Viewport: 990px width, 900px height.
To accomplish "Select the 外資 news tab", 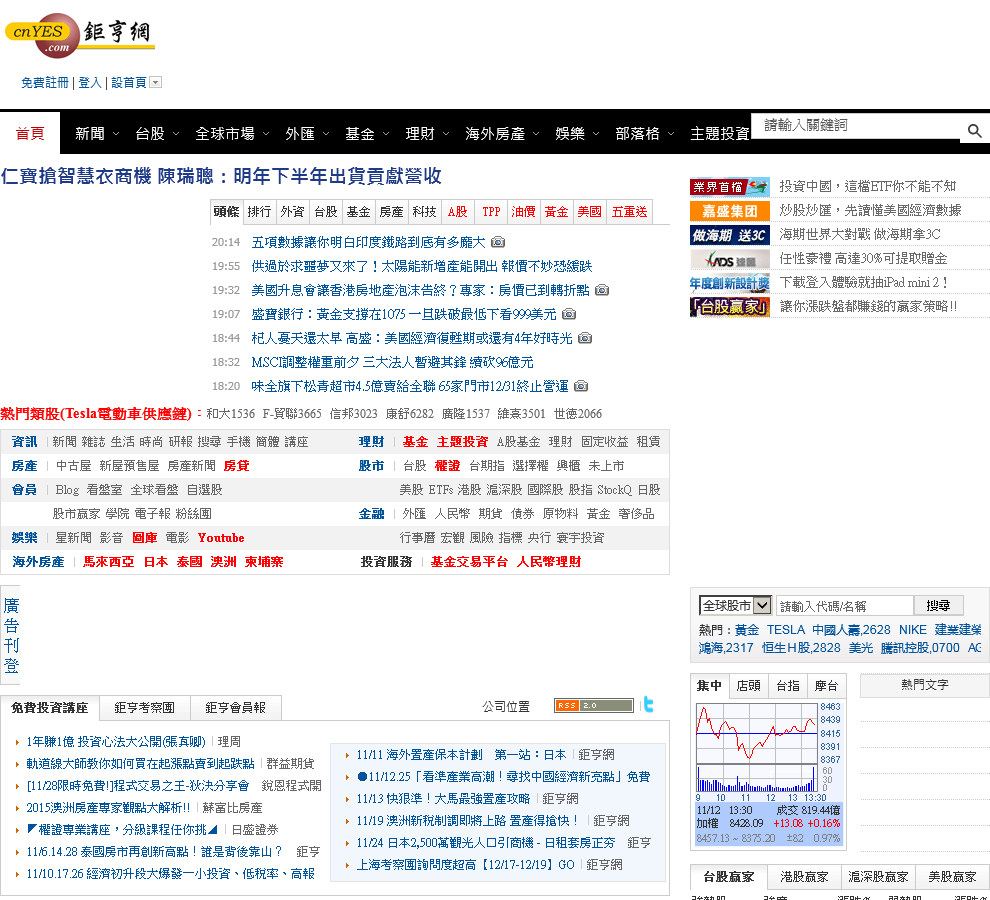I will (292, 212).
